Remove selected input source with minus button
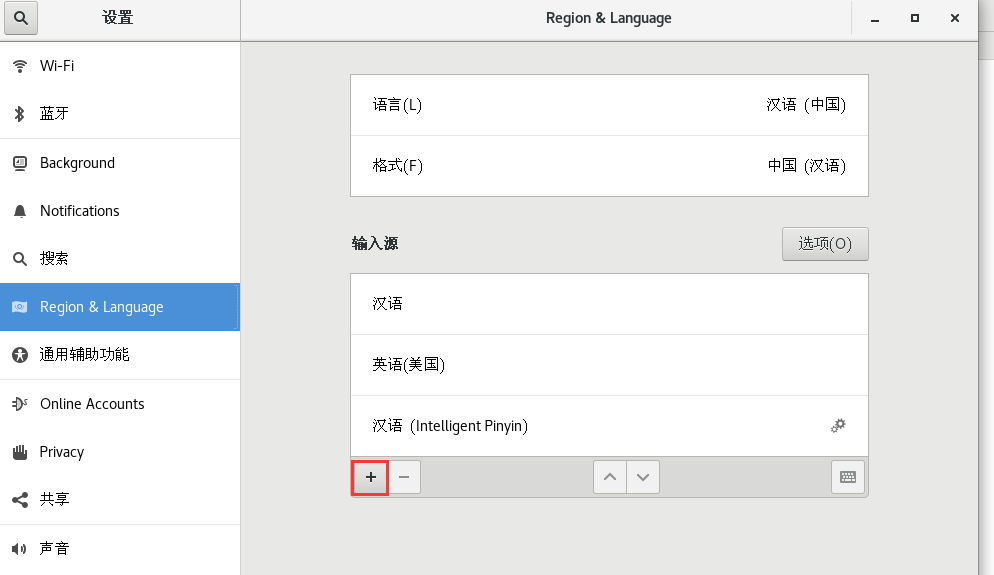Image resolution: width=994 pixels, height=575 pixels. point(404,477)
